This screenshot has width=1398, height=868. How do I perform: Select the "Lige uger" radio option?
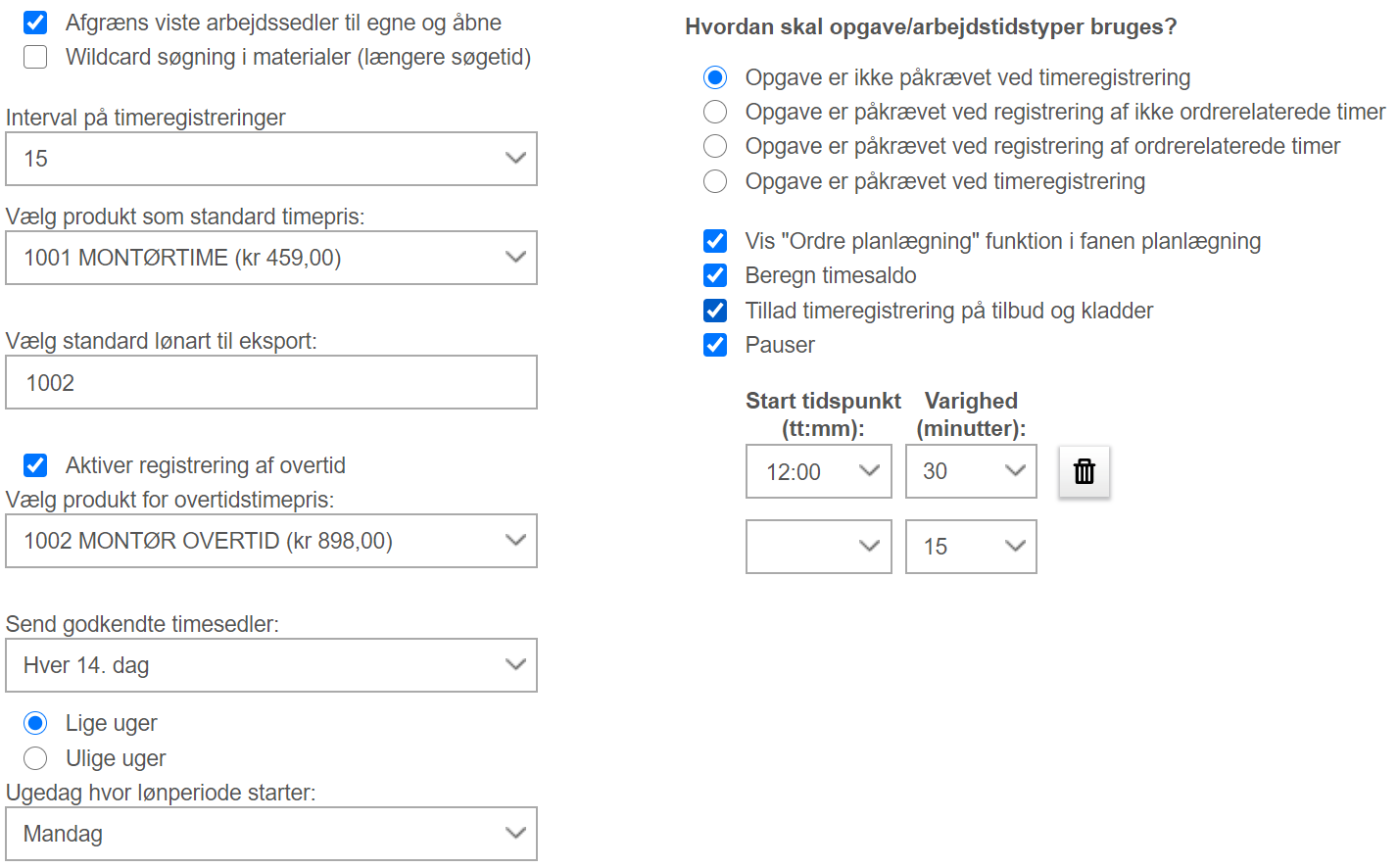(x=35, y=723)
